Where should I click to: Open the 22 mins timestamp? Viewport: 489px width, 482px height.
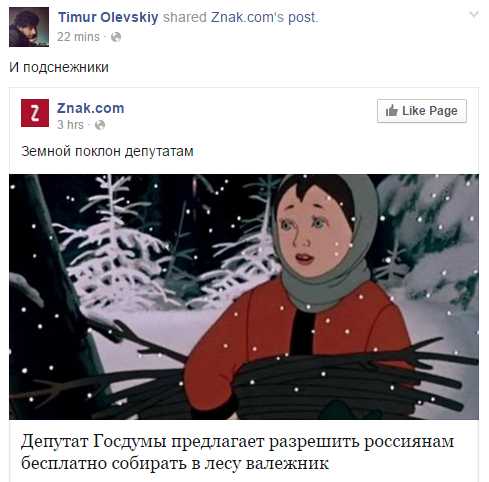[x=78, y=37]
